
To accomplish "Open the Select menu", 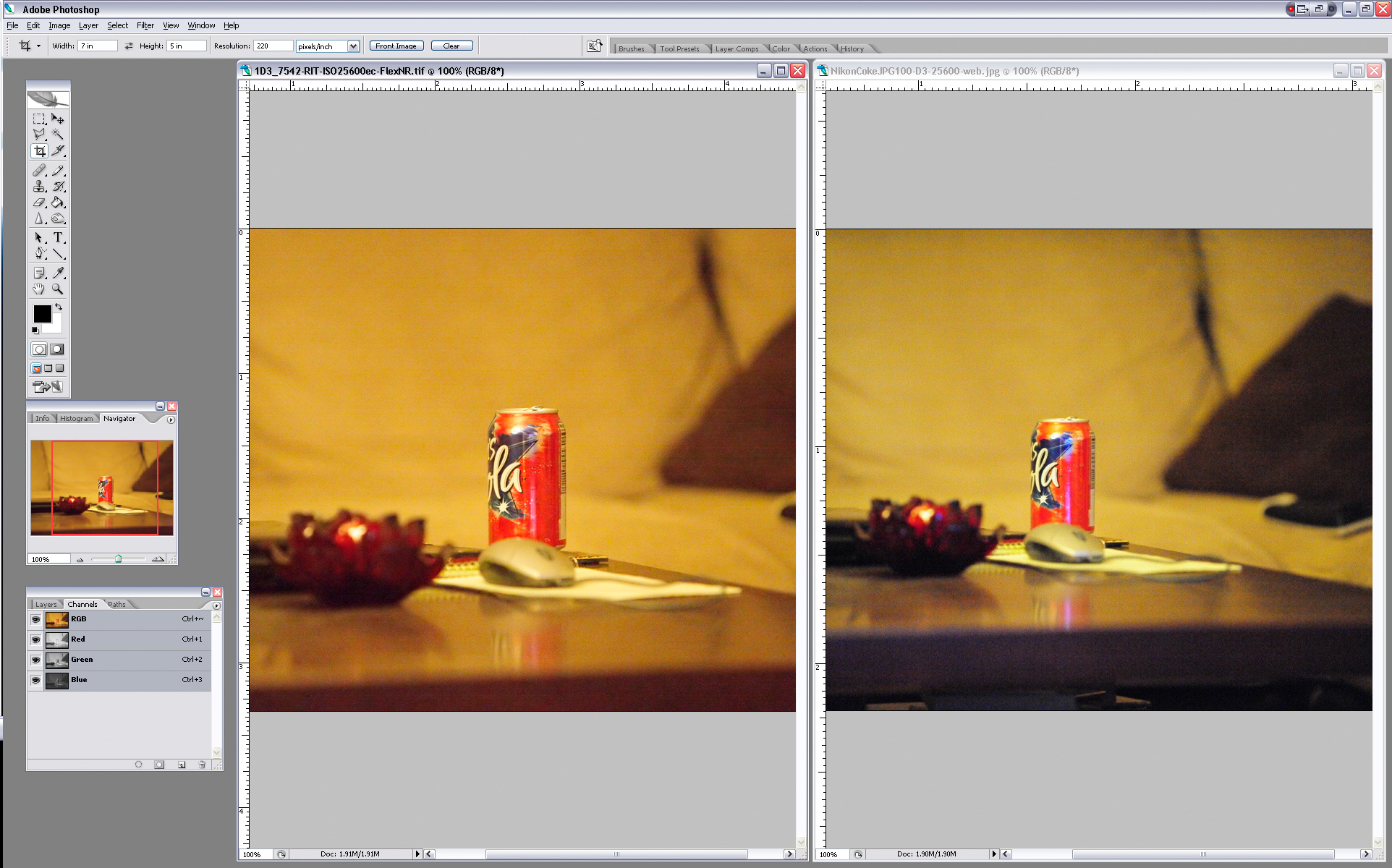I will point(117,25).
